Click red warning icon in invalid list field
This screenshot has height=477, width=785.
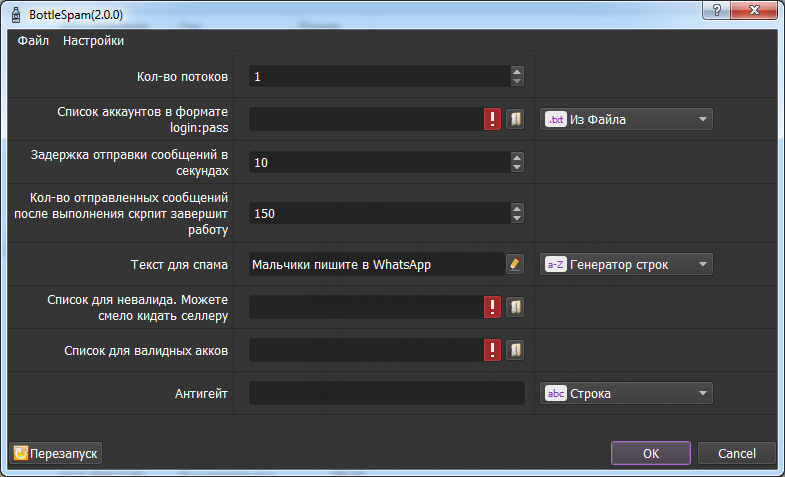(x=492, y=306)
